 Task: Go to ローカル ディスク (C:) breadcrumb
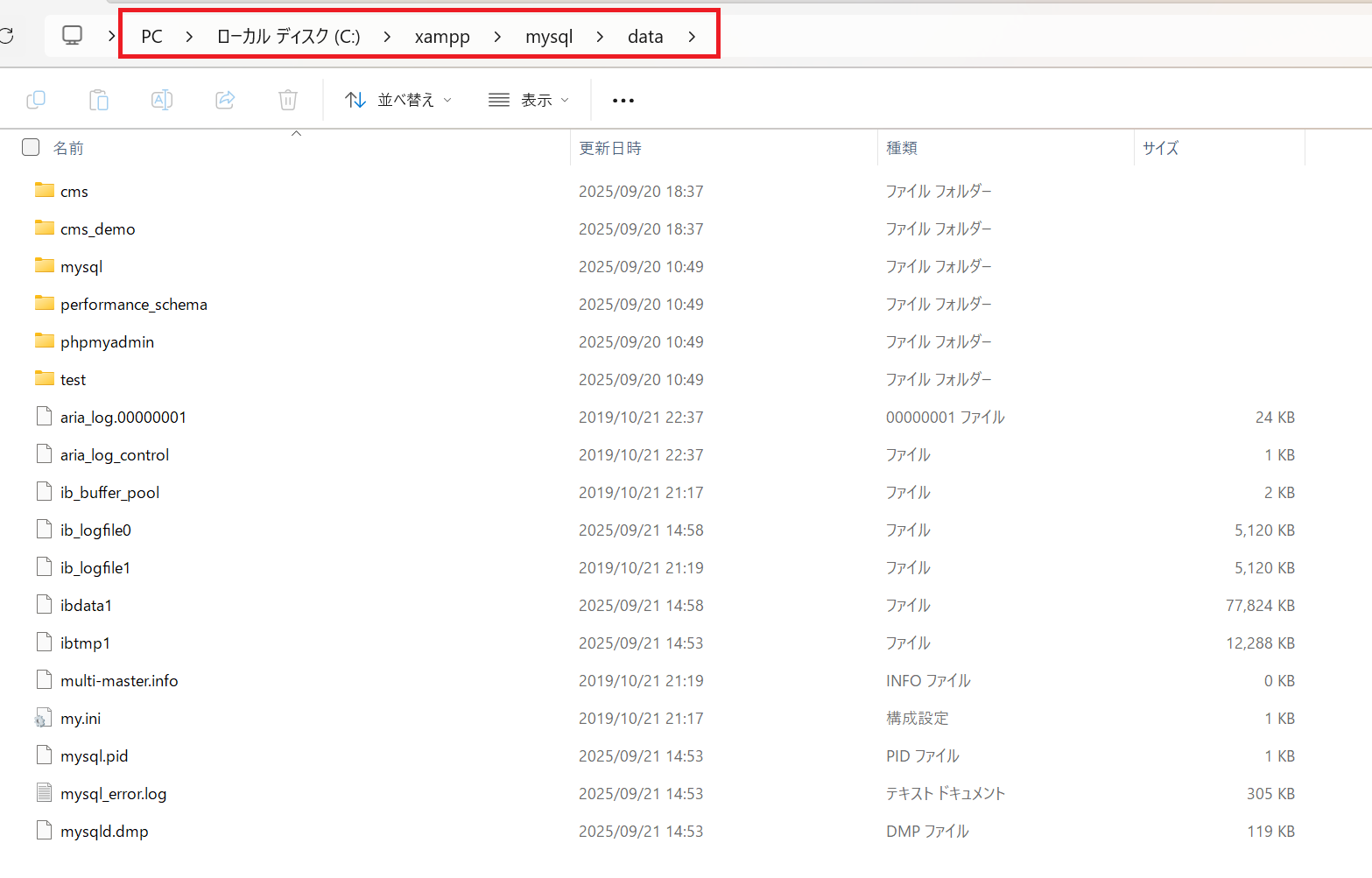(x=288, y=37)
